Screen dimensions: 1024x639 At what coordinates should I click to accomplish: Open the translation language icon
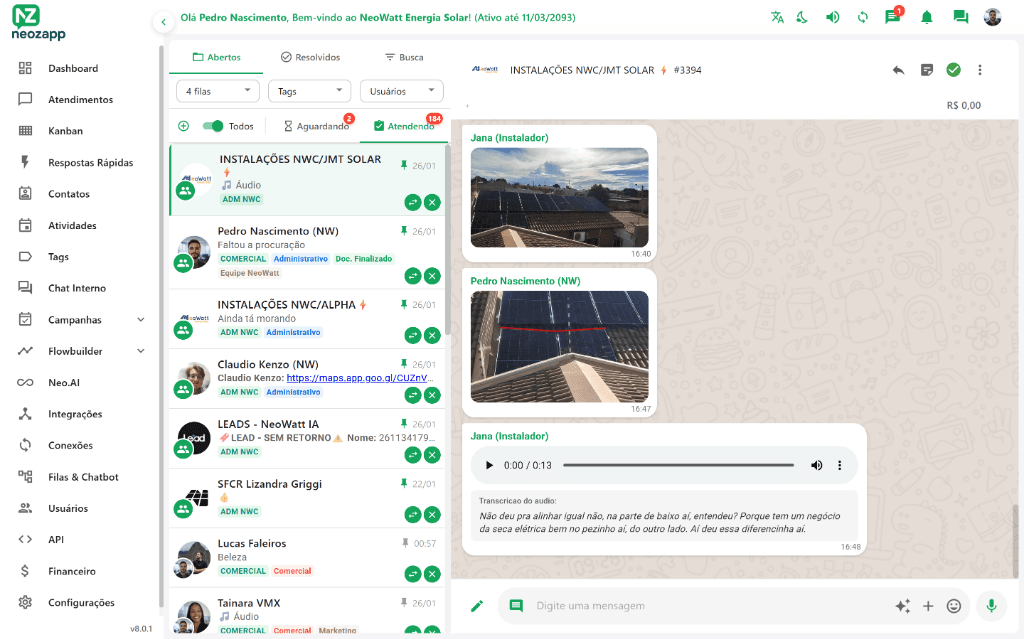(777, 17)
